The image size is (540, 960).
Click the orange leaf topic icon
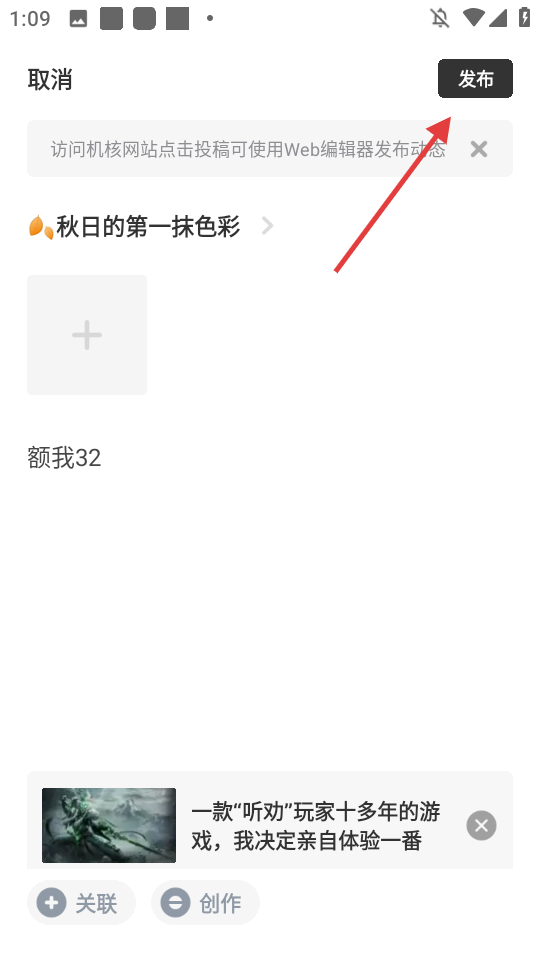[x=41, y=227]
